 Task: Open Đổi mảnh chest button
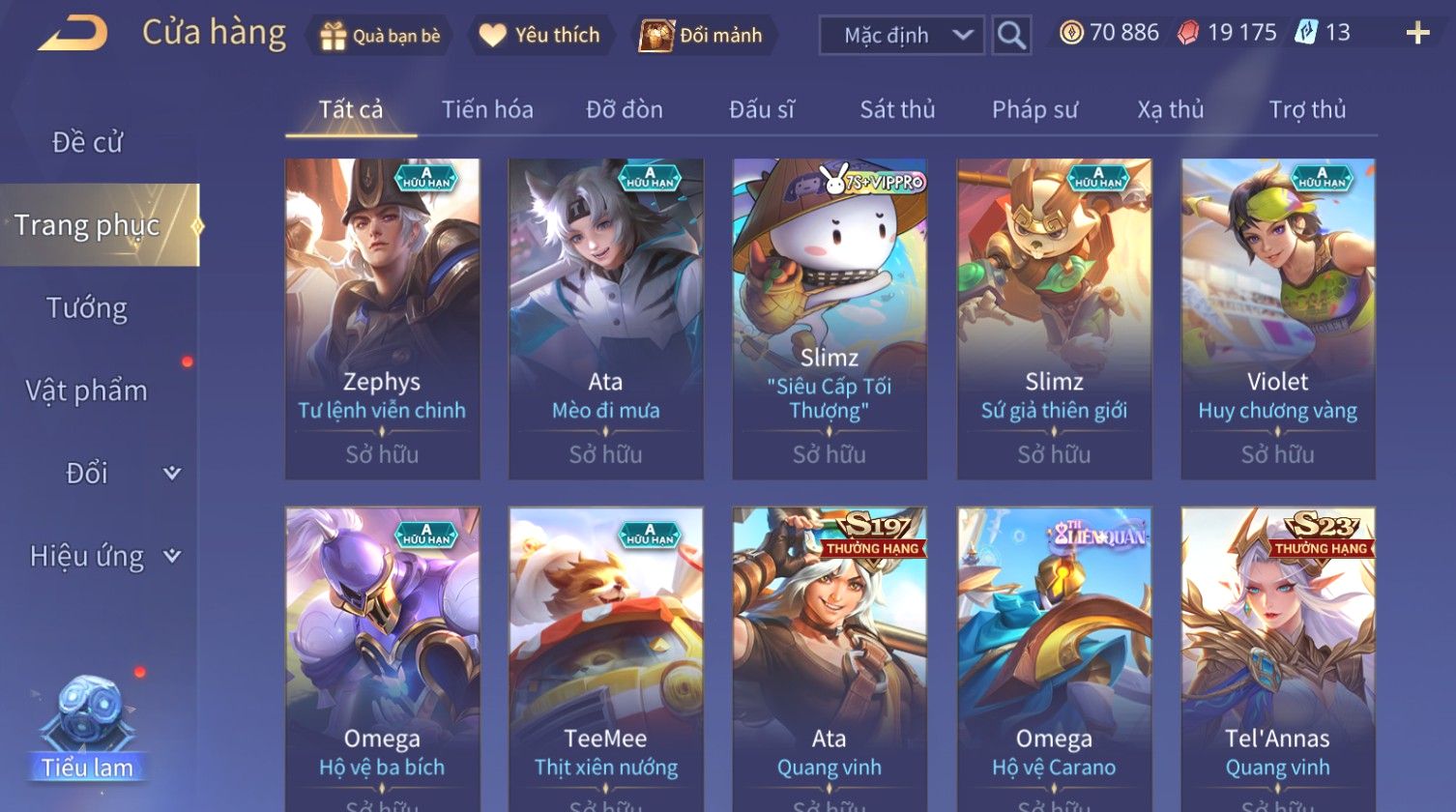tap(702, 36)
